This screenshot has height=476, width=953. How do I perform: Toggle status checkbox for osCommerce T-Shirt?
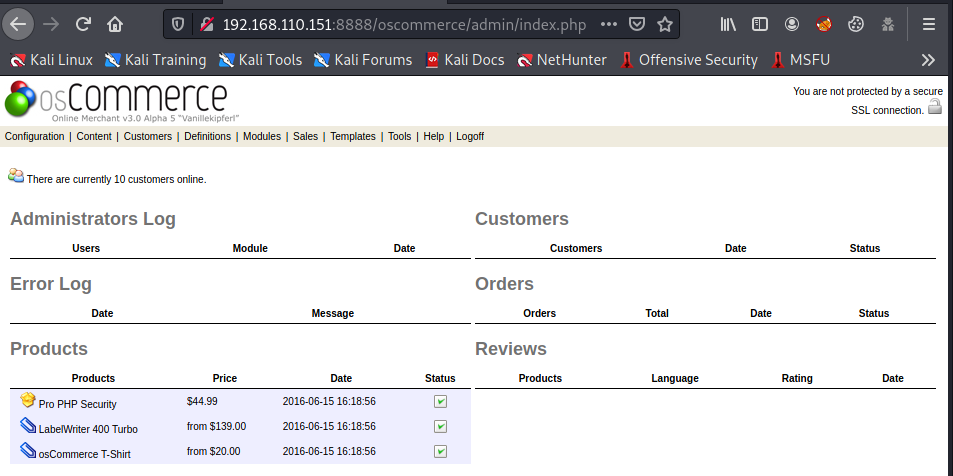pos(440,452)
